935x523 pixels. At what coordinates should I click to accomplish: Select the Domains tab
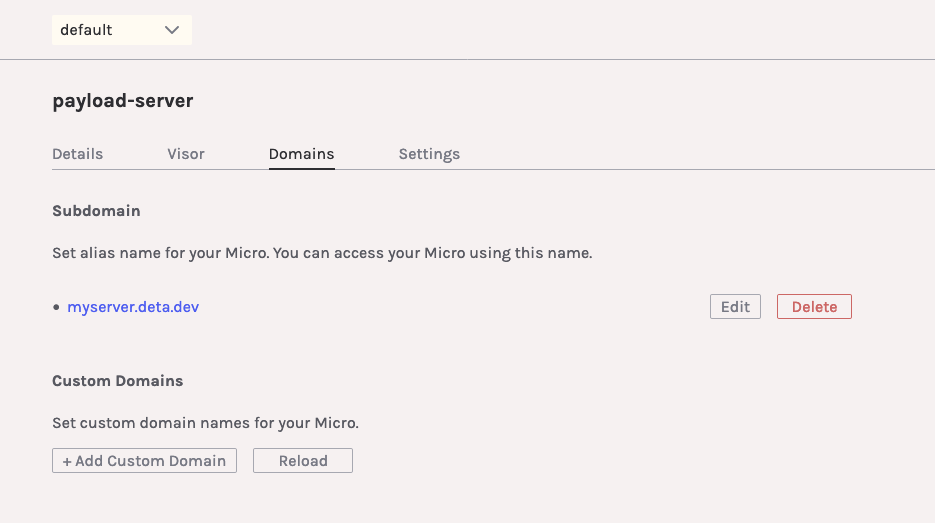click(301, 154)
